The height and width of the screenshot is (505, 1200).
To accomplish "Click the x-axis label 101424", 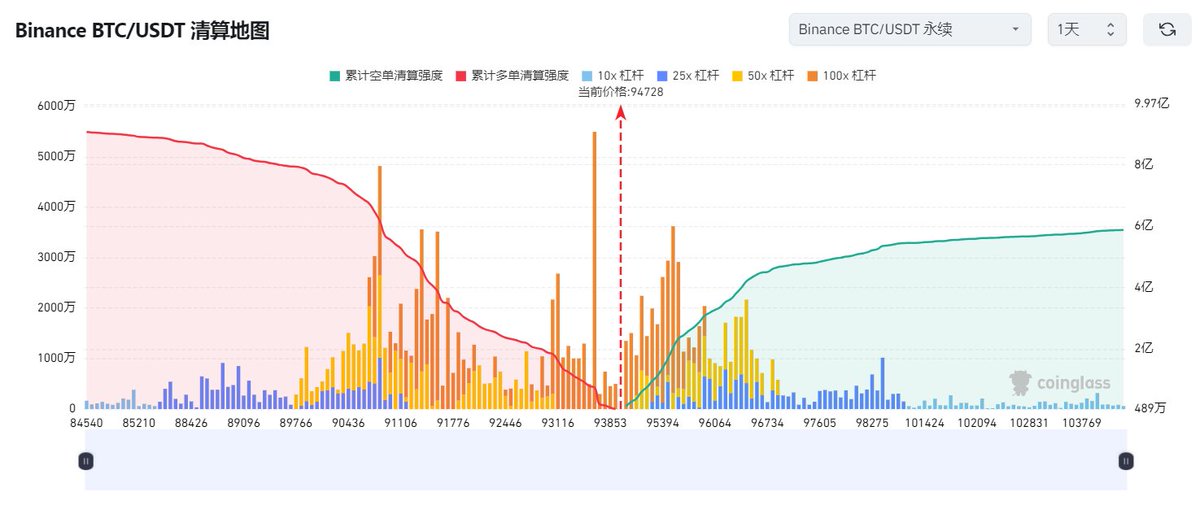I will (923, 423).
